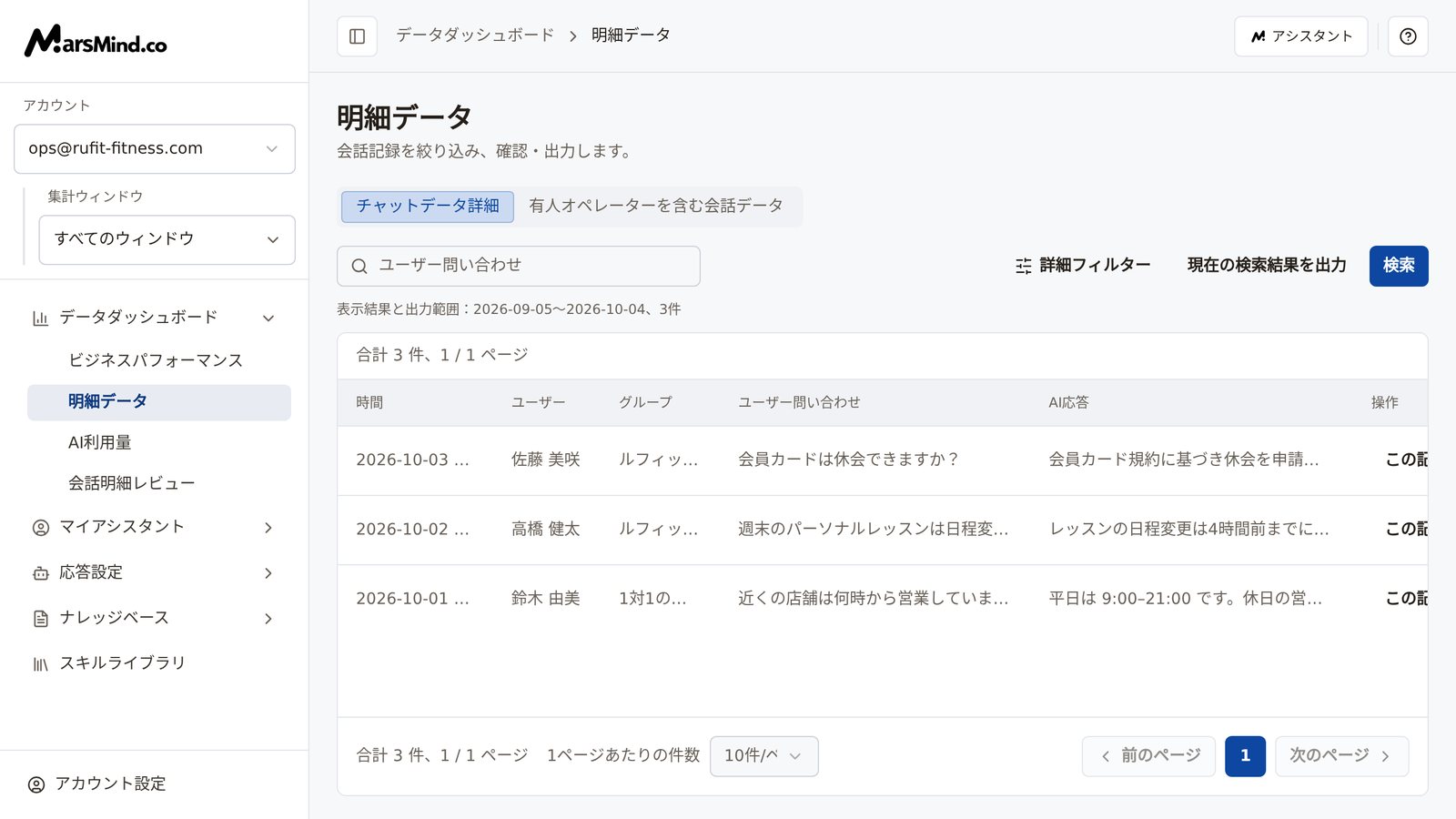Viewport: 1456px width, 819px height.
Task: Open the すべてのウィンドウ dropdown
Action: click(167, 239)
